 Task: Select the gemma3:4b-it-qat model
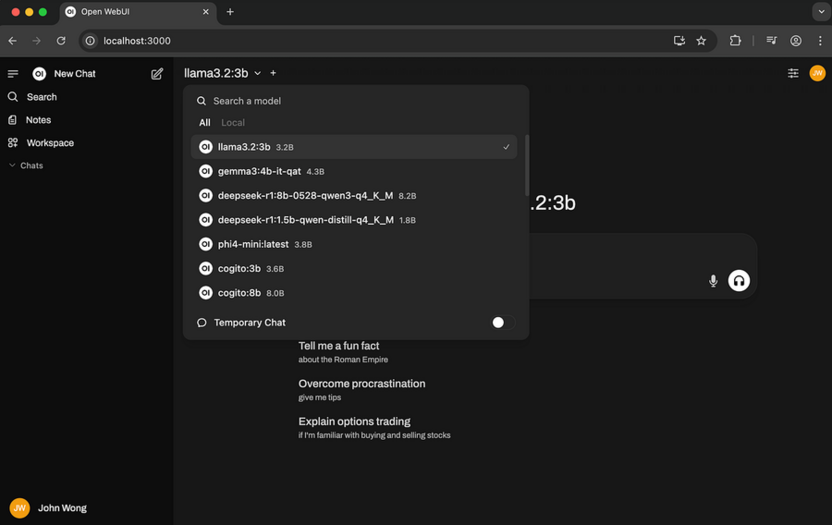click(x=354, y=171)
